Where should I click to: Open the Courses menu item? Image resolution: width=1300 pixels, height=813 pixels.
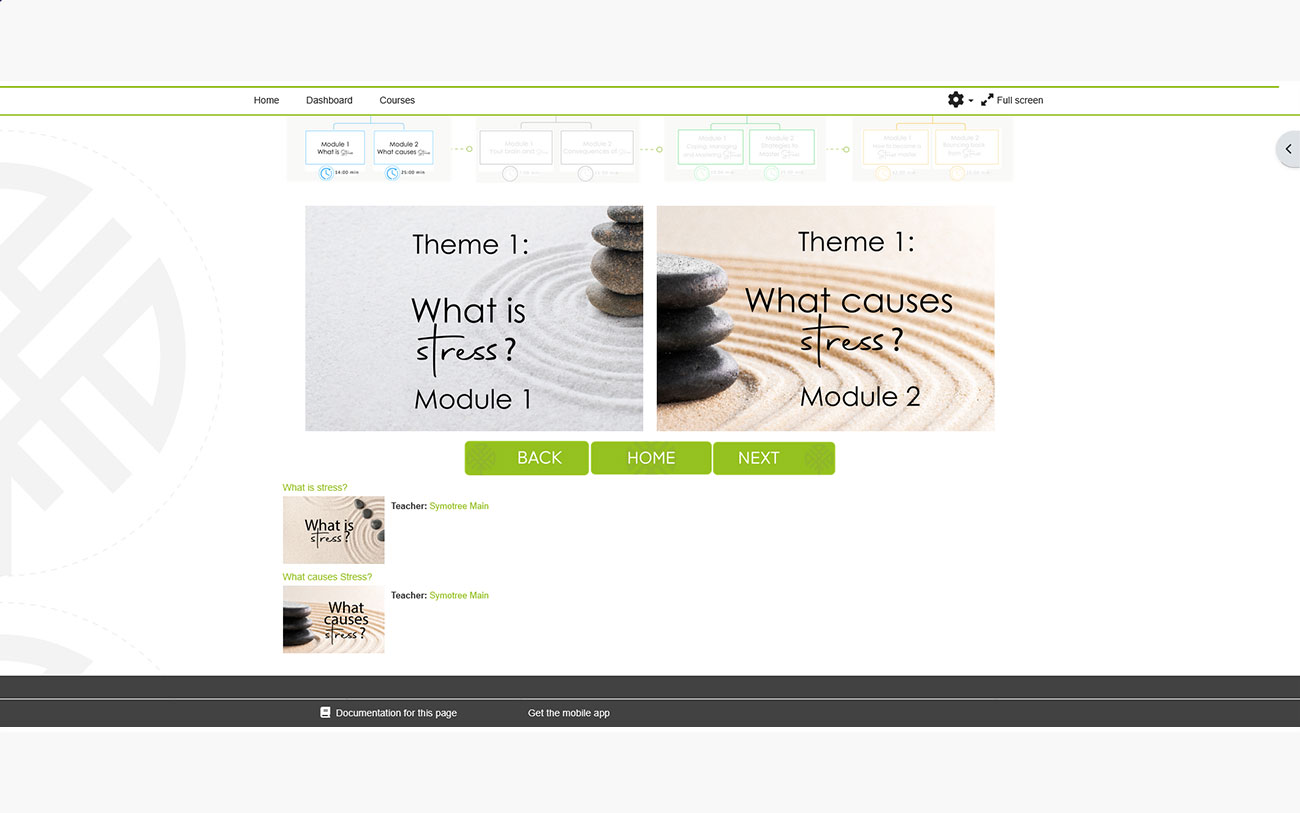coord(397,100)
